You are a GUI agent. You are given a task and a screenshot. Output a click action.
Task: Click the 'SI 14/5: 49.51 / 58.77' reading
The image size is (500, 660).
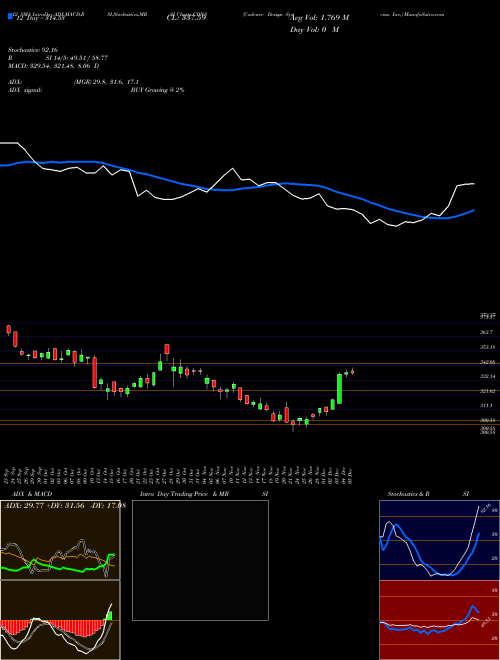point(76,58)
